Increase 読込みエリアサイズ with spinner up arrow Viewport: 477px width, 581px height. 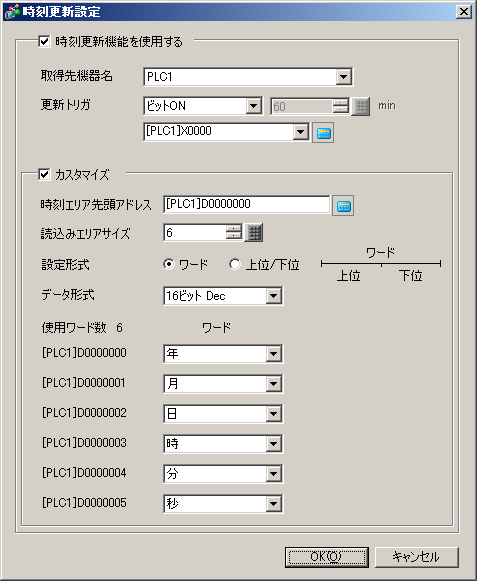[234, 229]
